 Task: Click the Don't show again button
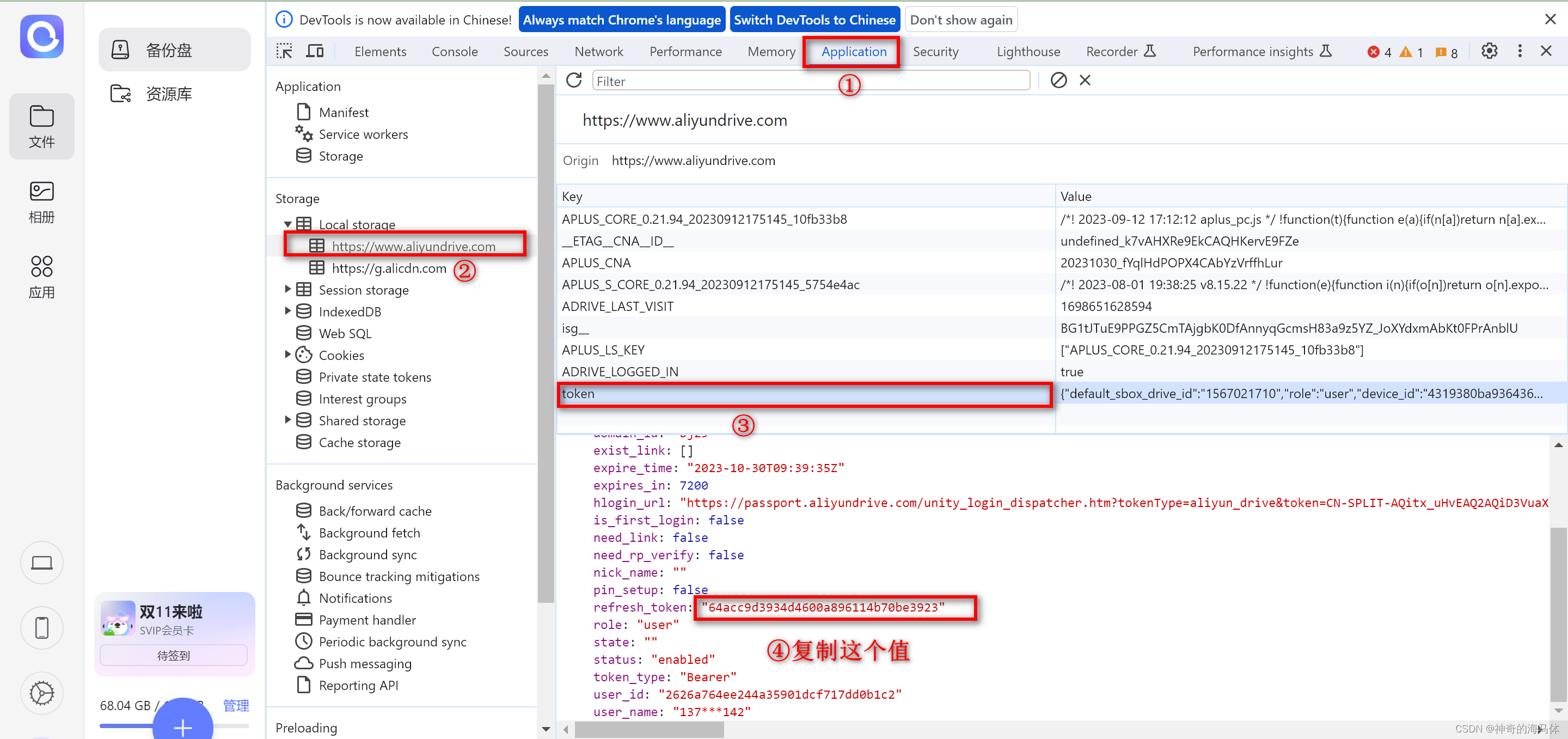coord(960,20)
